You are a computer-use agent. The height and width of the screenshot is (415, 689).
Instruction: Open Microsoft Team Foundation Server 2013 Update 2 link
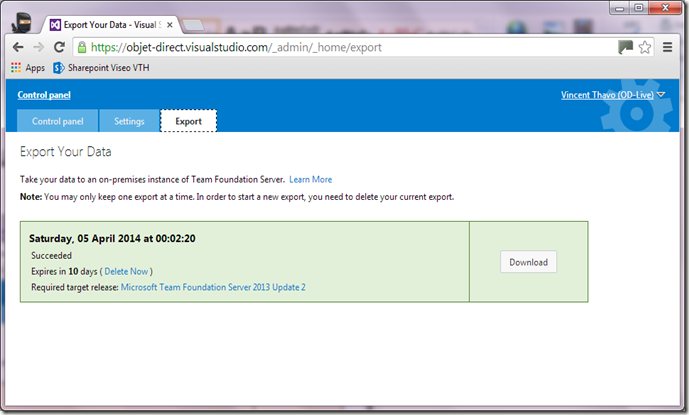[213, 287]
